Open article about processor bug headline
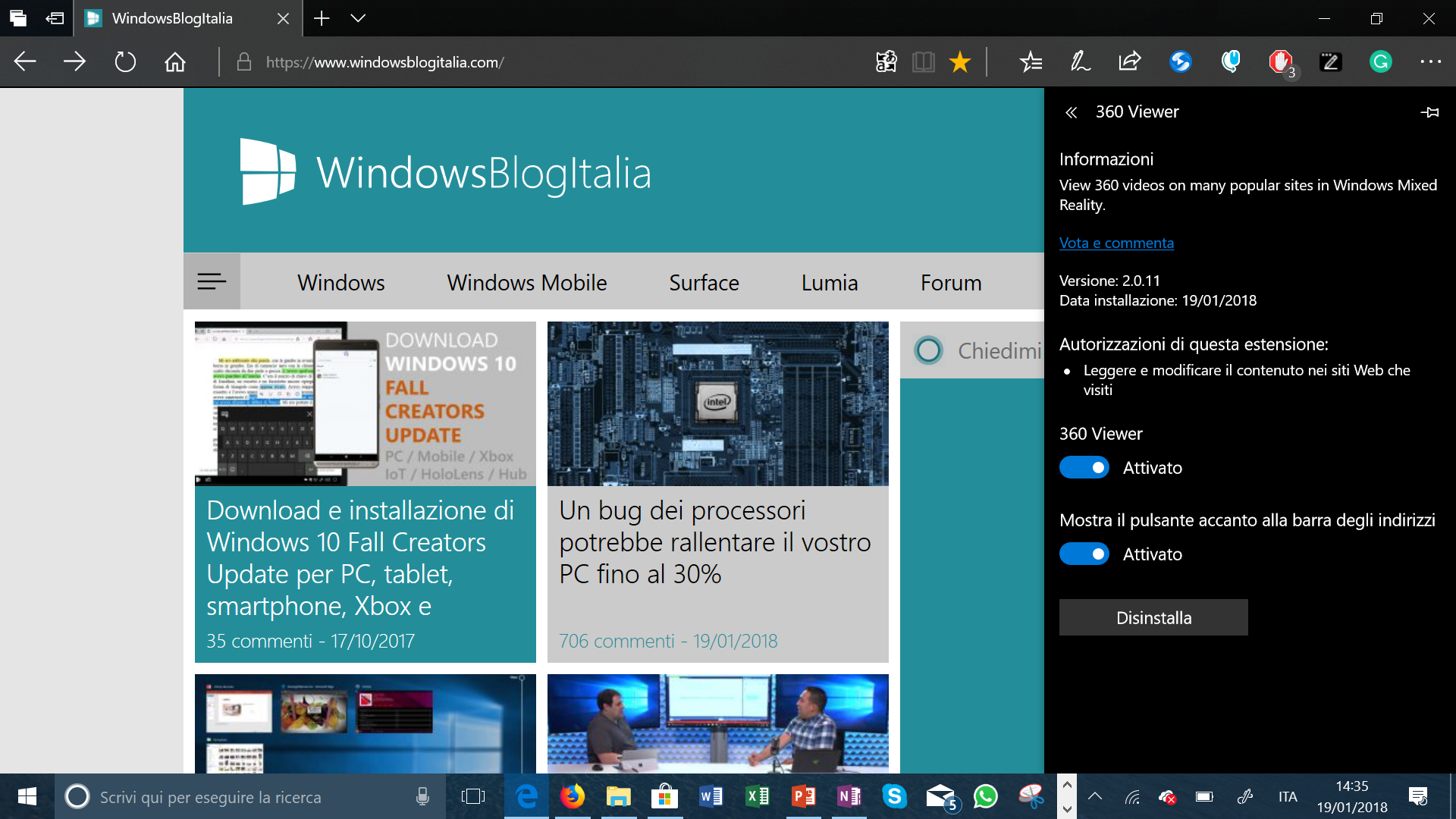The height and width of the screenshot is (819, 1456). point(715,542)
